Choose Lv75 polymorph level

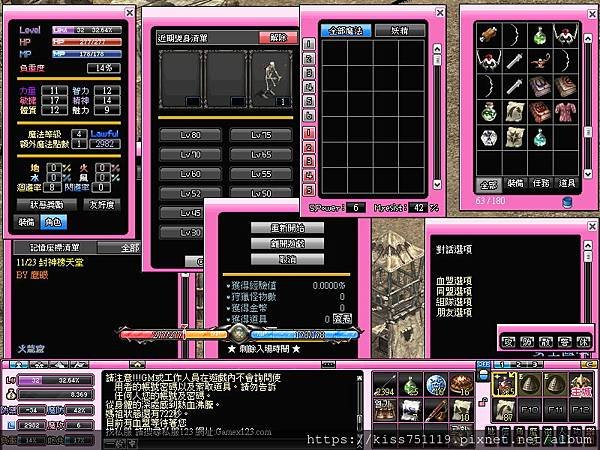[x=261, y=135]
